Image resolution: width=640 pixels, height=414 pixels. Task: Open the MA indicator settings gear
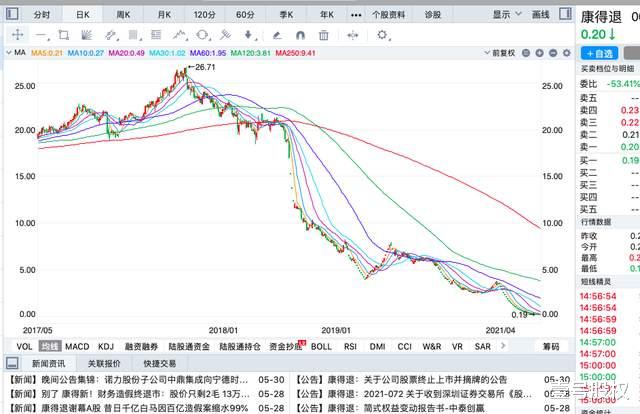click(567, 53)
